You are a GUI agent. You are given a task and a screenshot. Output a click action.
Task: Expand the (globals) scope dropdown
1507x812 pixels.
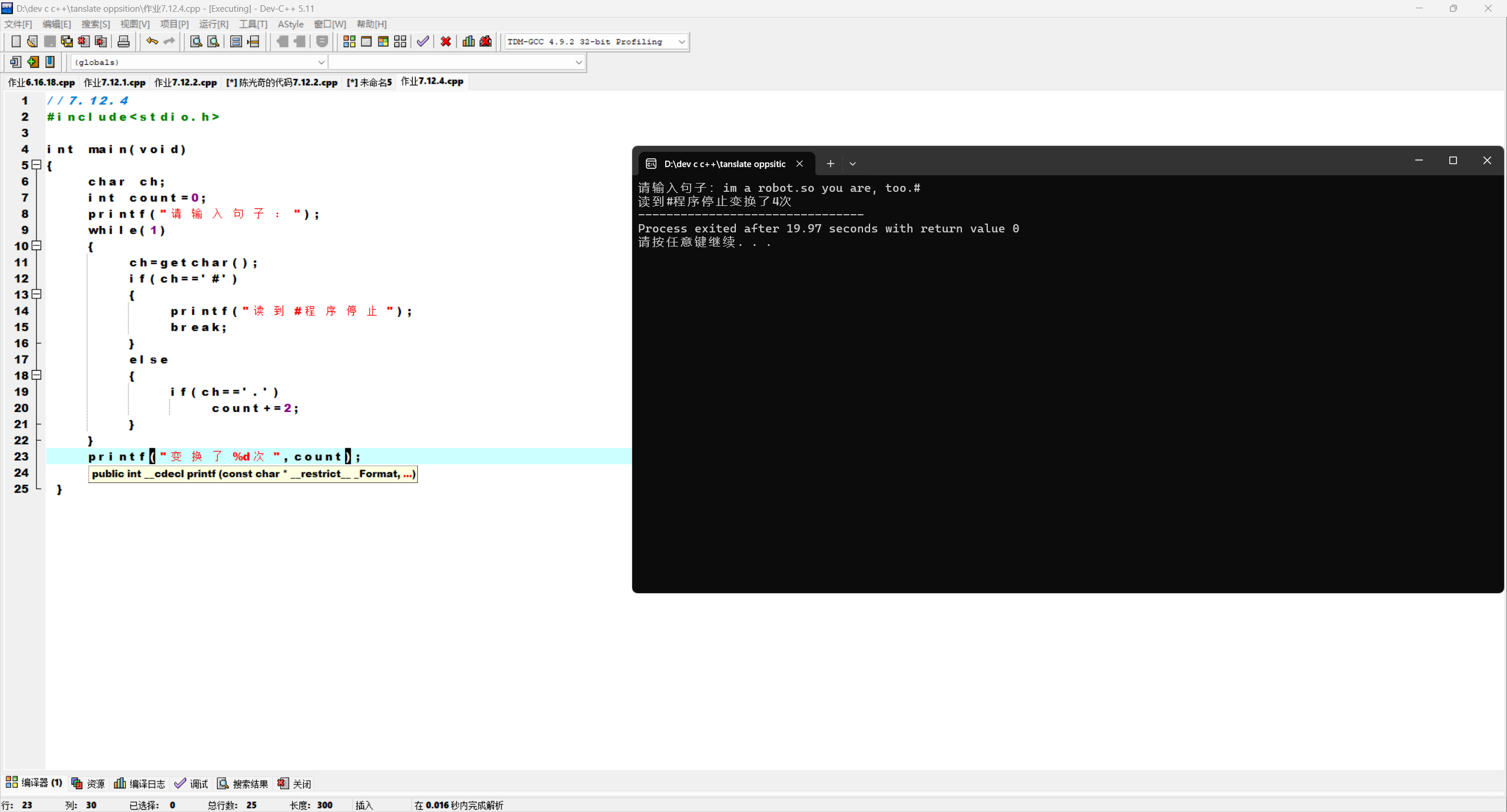[x=321, y=62]
